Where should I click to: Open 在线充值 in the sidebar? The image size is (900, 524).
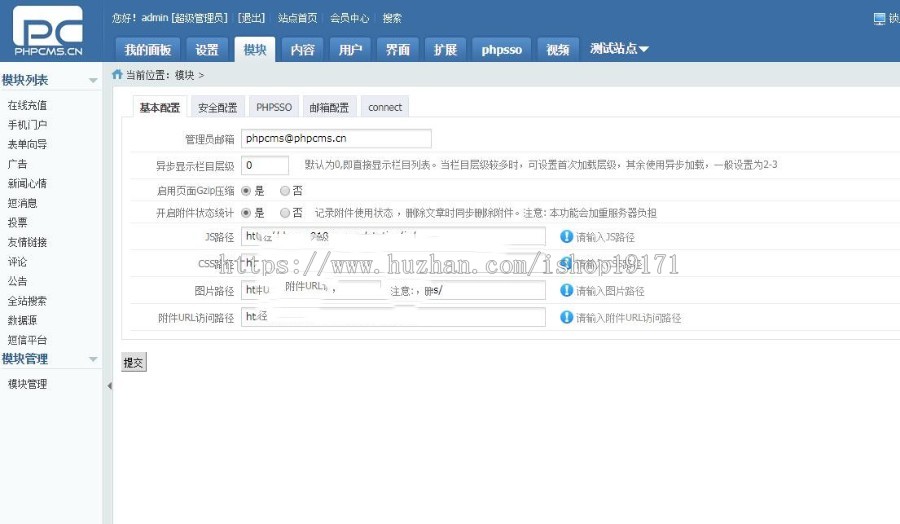pyautogui.click(x=27, y=105)
